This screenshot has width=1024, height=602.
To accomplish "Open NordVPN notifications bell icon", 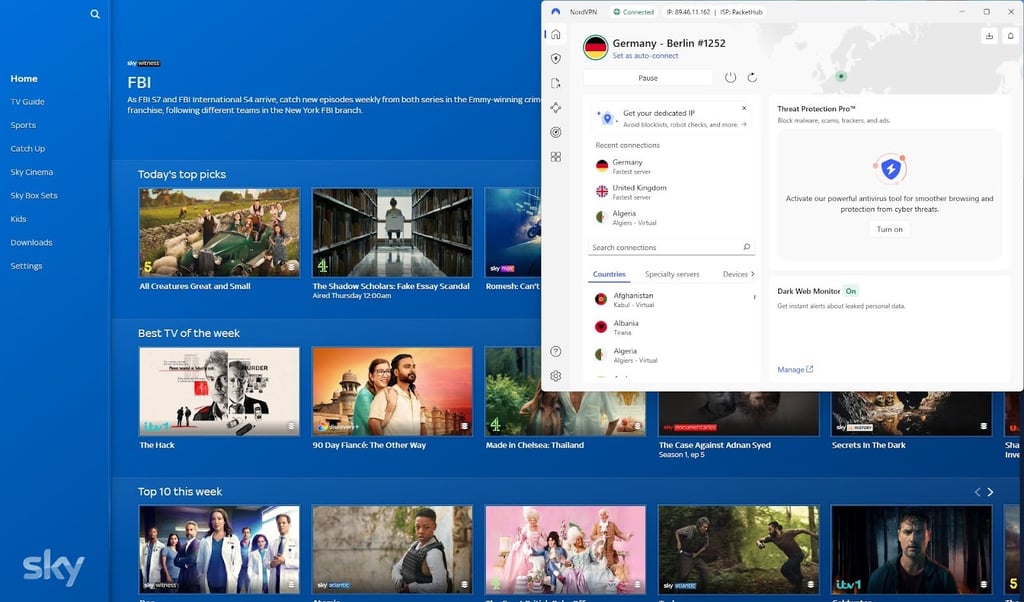I will (1011, 36).
